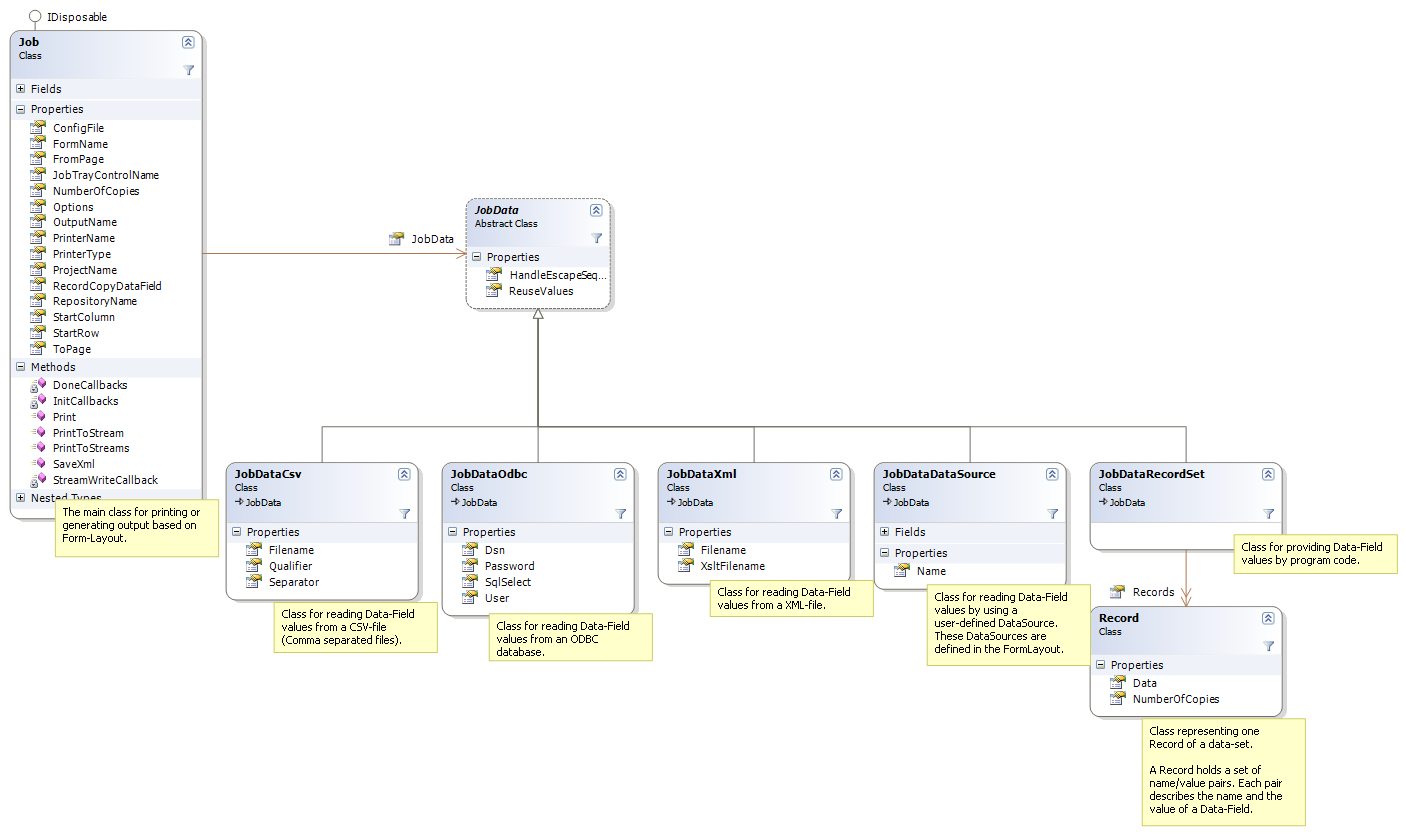Expand Fields section in JobDataDataSource
1406x834 pixels.
click(x=884, y=532)
